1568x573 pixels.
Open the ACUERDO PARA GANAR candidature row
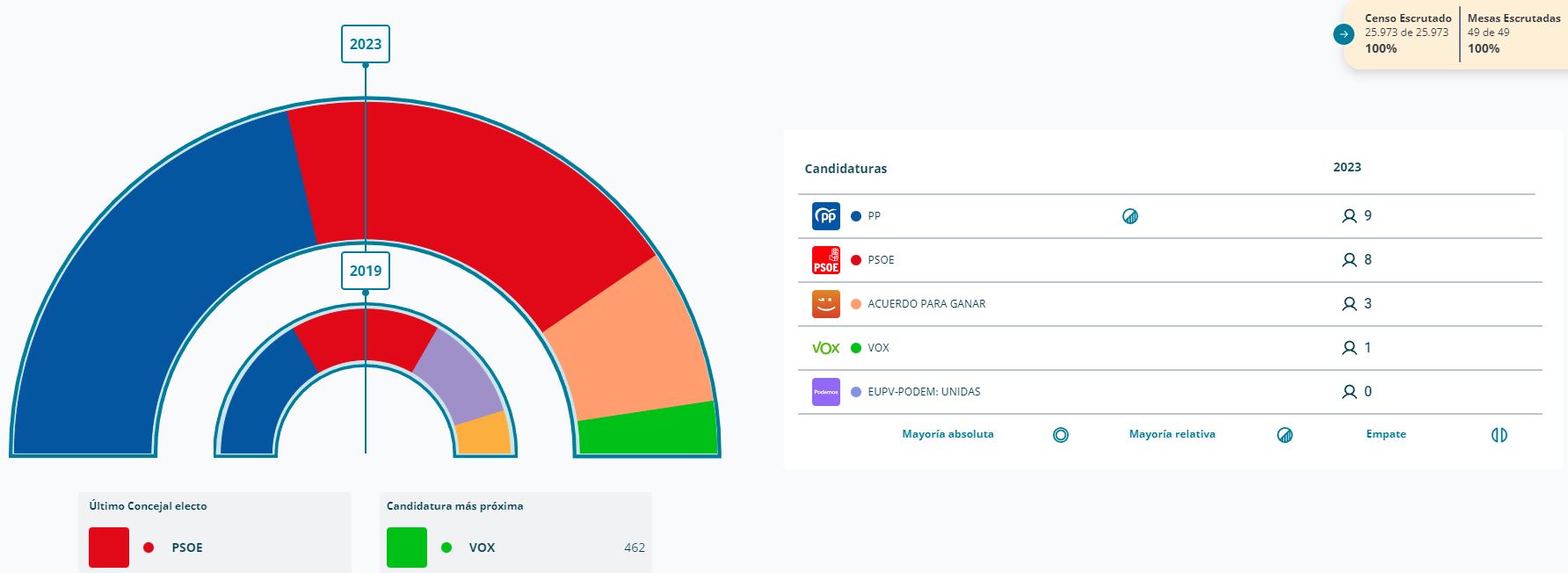point(926,304)
